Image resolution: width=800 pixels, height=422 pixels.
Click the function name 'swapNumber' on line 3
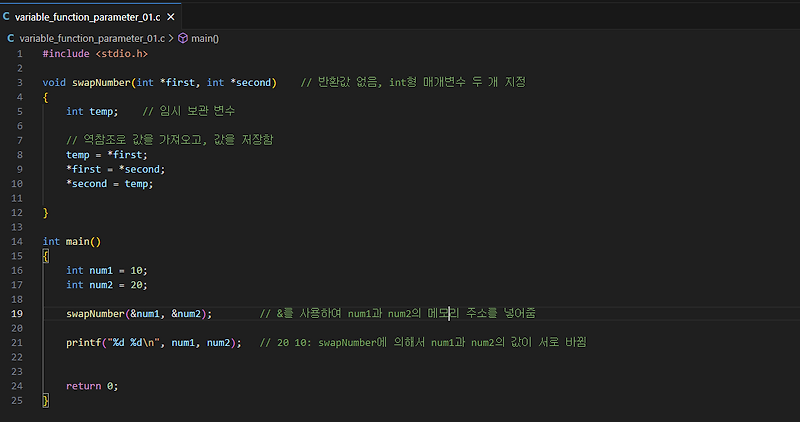tap(101, 83)
